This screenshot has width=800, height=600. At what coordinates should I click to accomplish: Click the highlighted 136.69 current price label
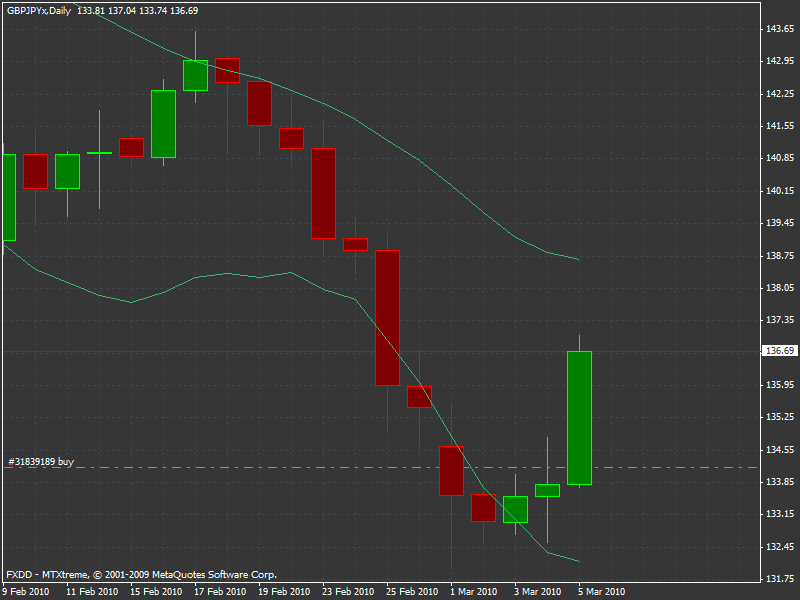click(x=778, y=351)
